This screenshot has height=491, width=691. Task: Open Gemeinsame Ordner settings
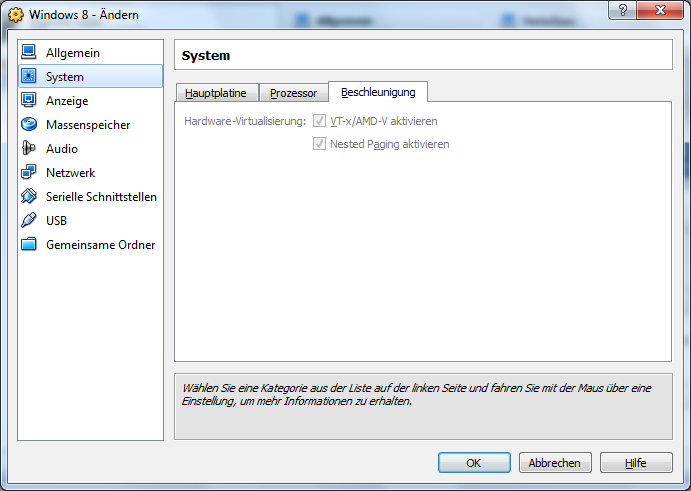(90, 245)
